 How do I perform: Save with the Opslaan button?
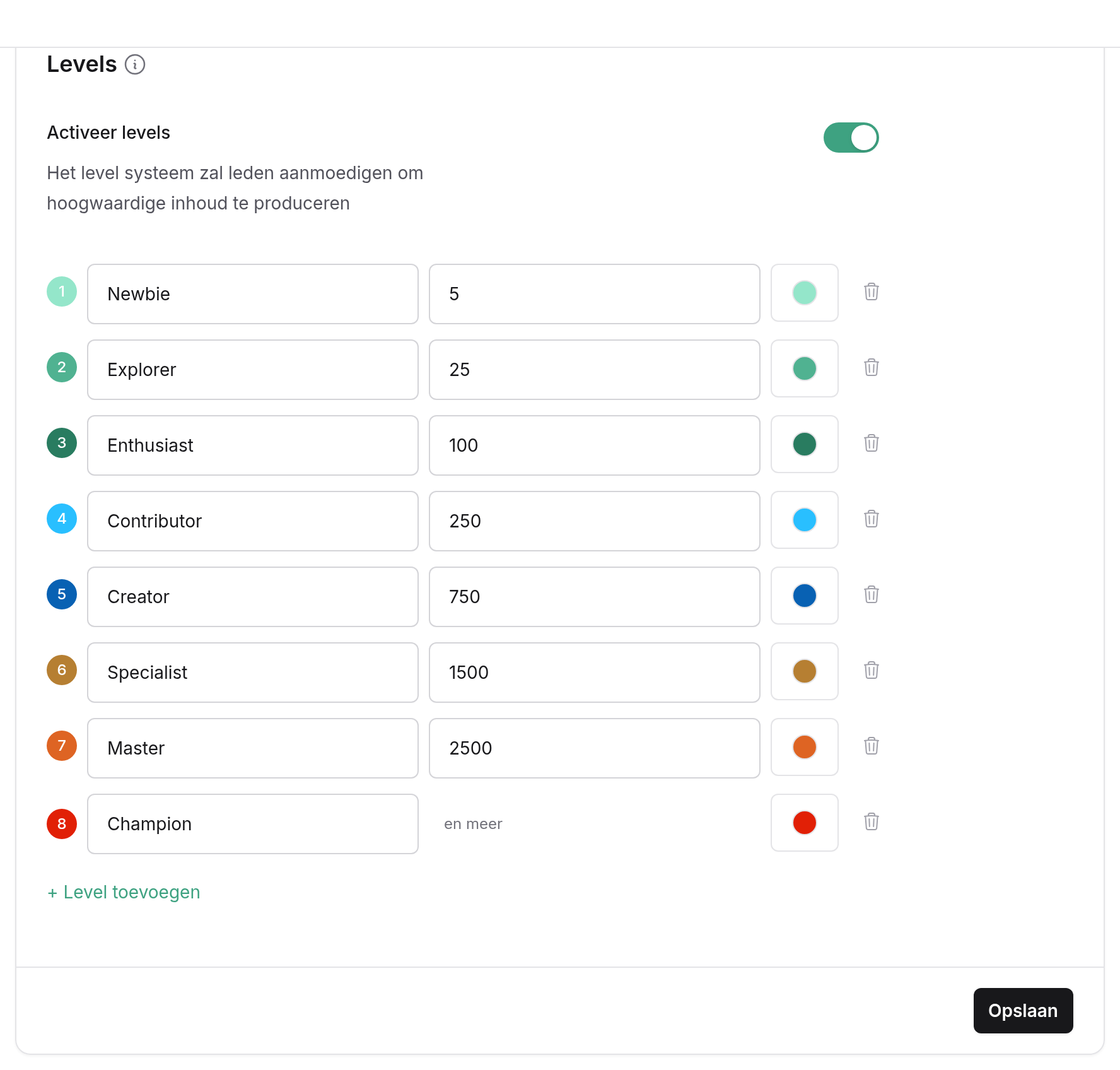[1023, 1011]
